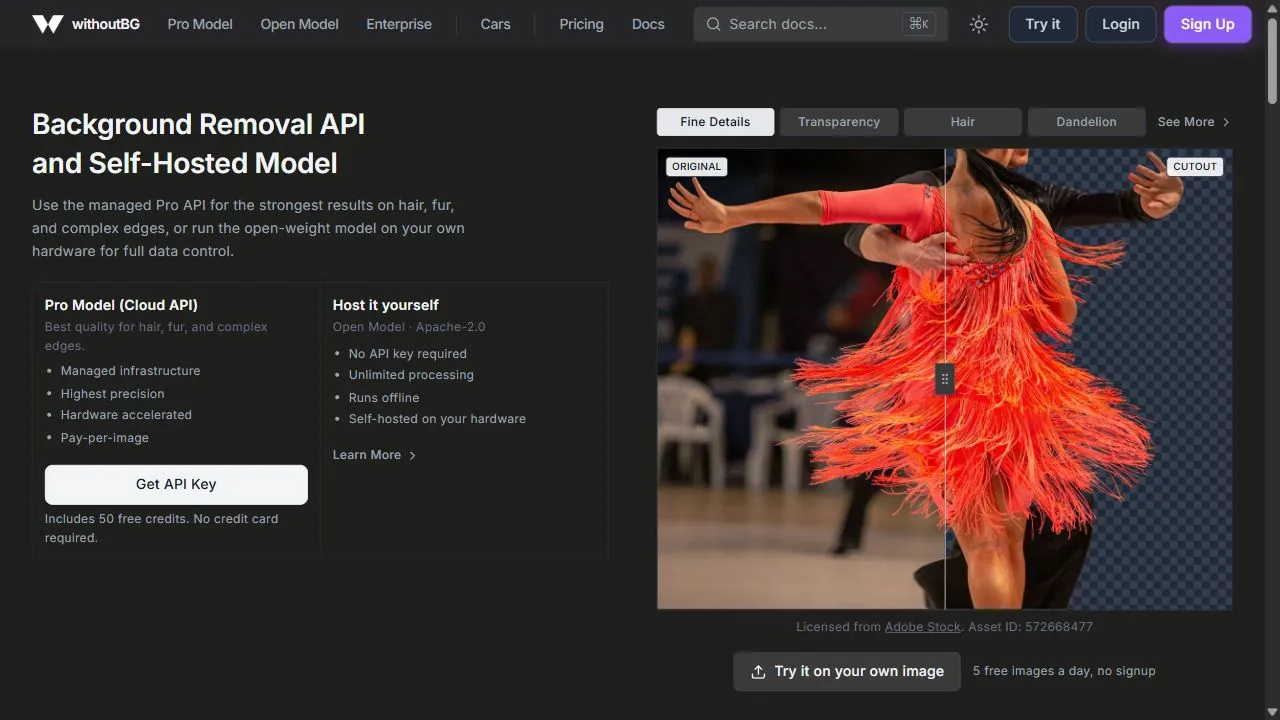Open the Docs link

point(648,24)
